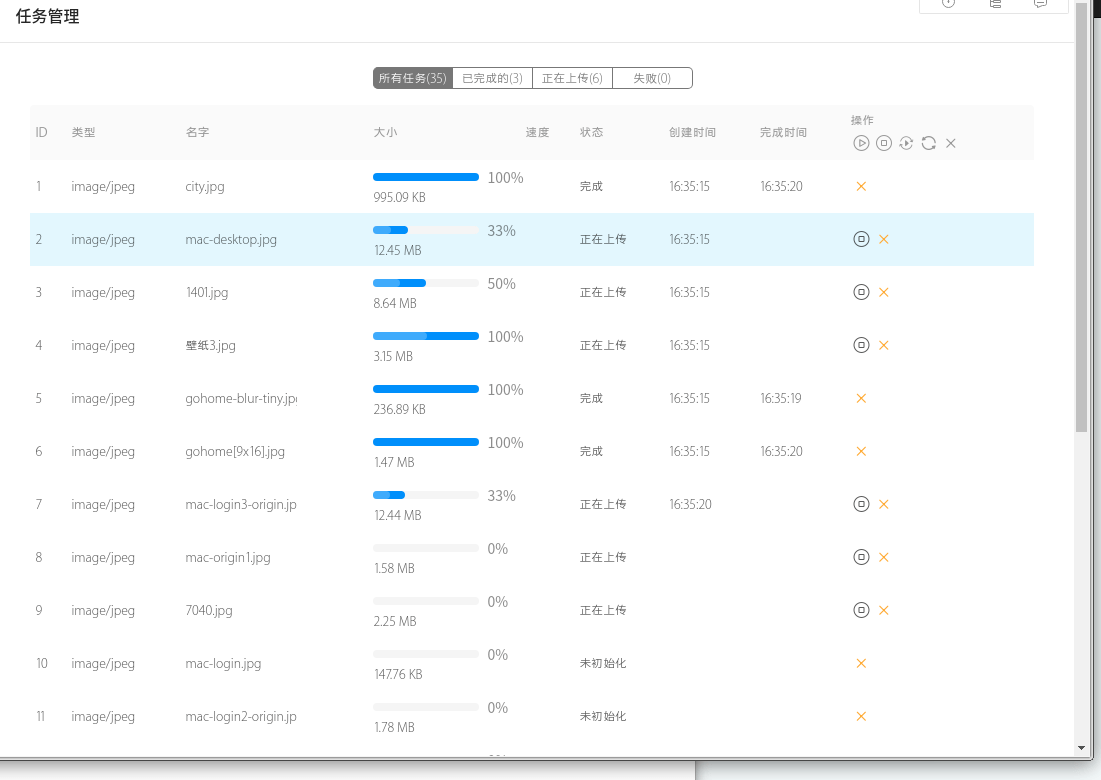Click the message bubble icon at top right
This screenshot has height=780, width=1101.
[x=1040, y=4]
